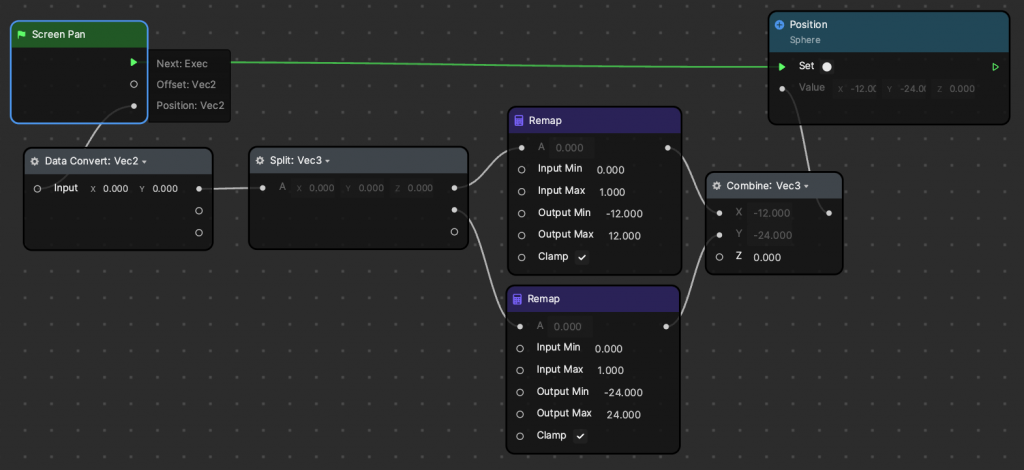Click the Output Max 24.000 field
Screen dimensions: 1024x470
click(622, 414)
